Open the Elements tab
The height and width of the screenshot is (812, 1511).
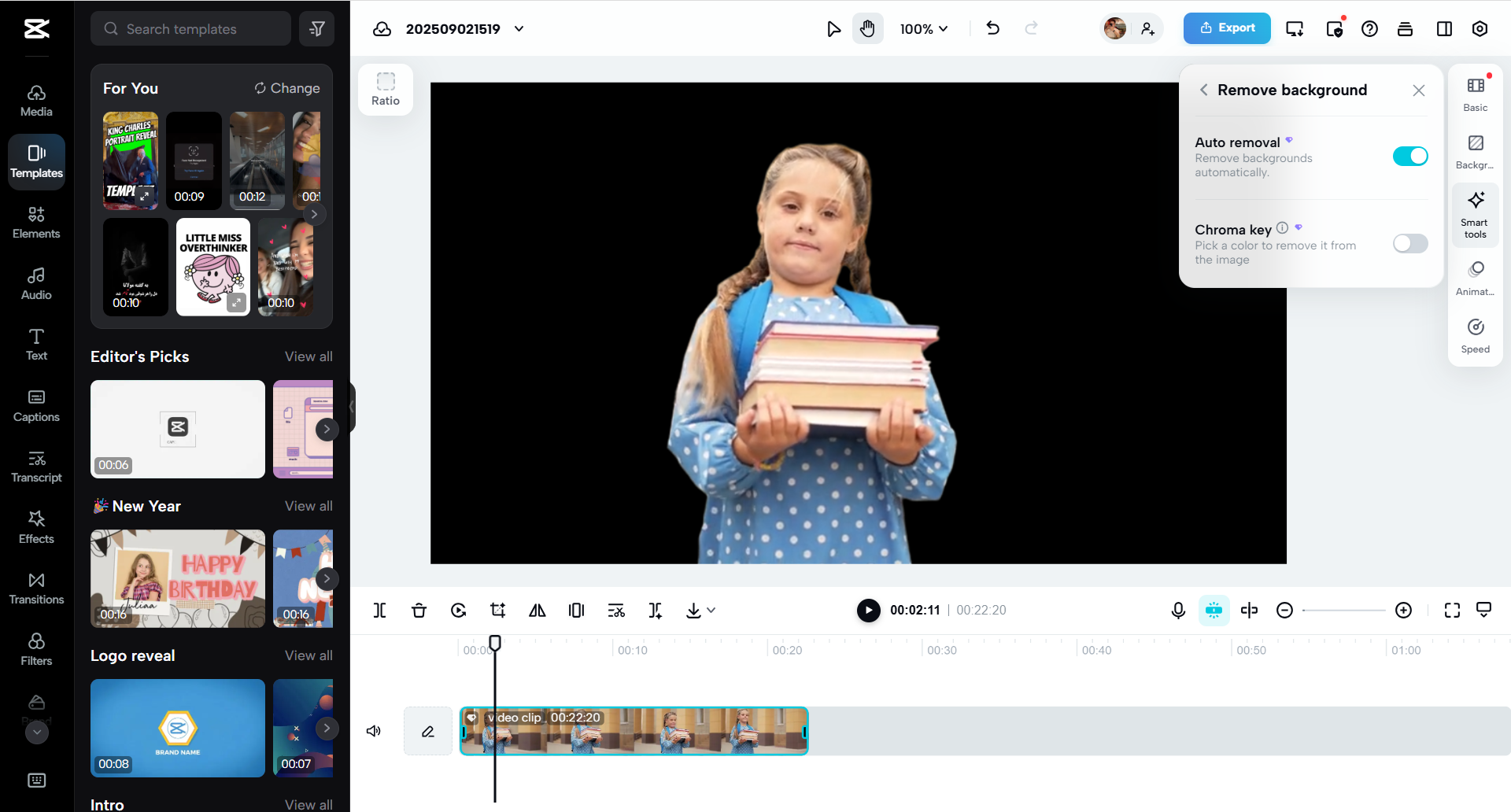[36, 223]
